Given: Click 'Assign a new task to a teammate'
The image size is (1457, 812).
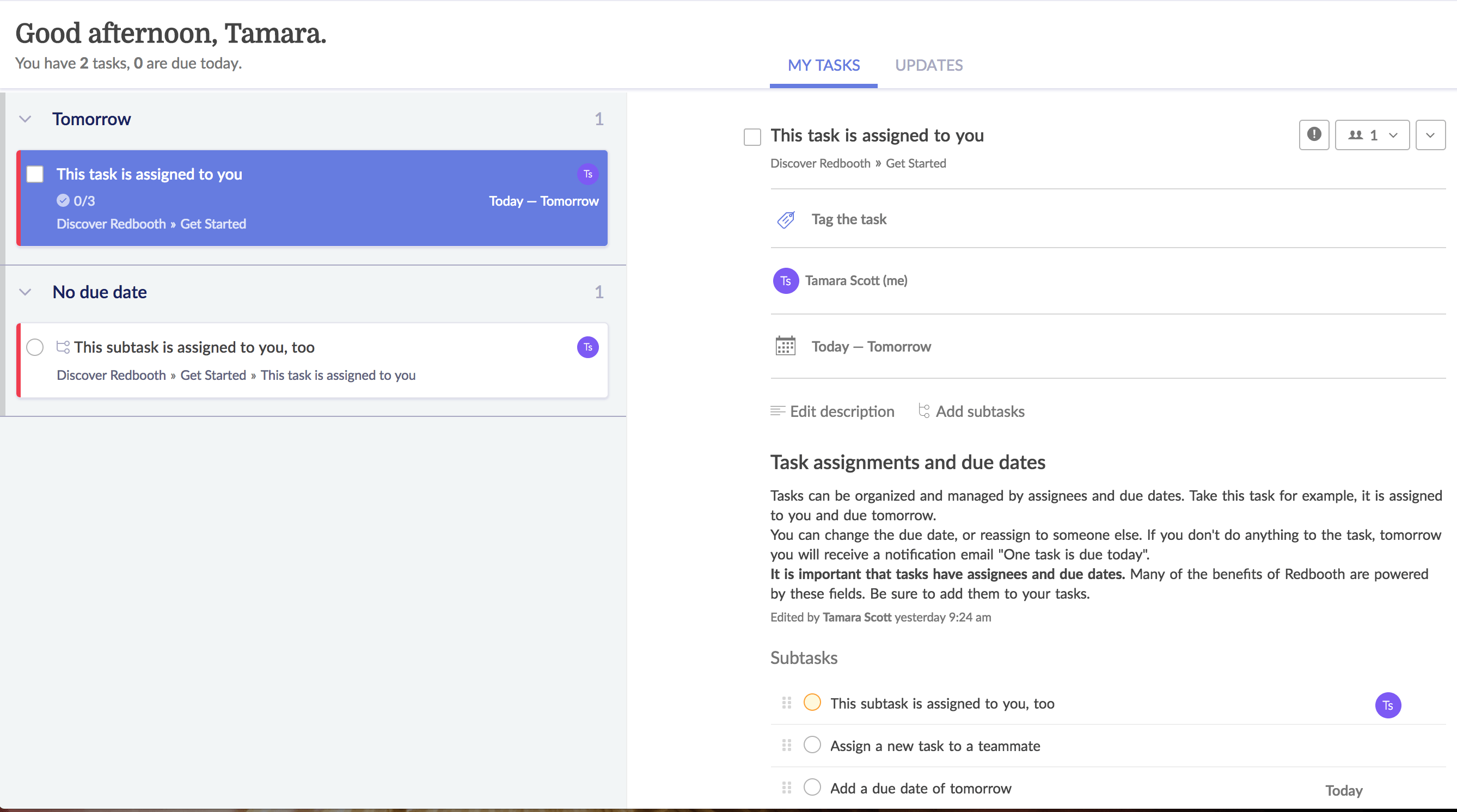Looking at the screenshot, I should (935, 745).
